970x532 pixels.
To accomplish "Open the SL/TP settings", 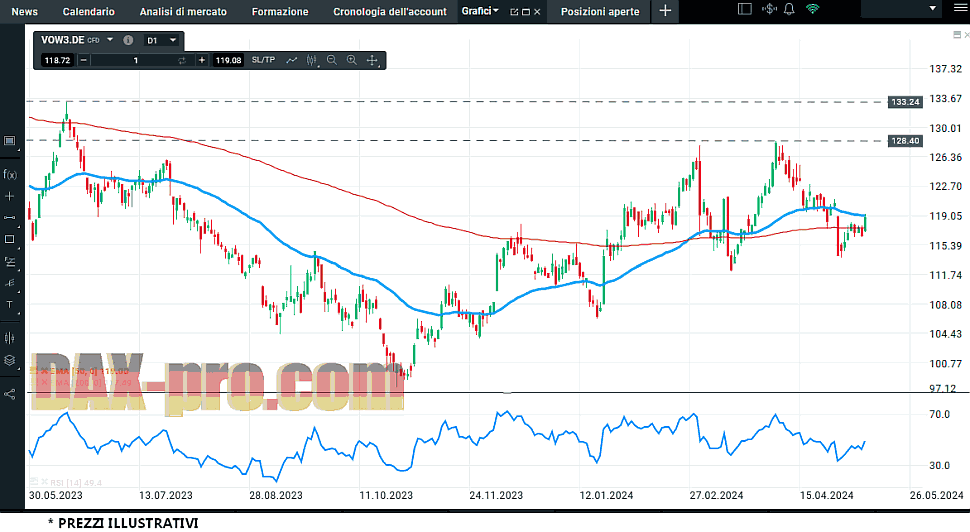I will tap(263, 59).
